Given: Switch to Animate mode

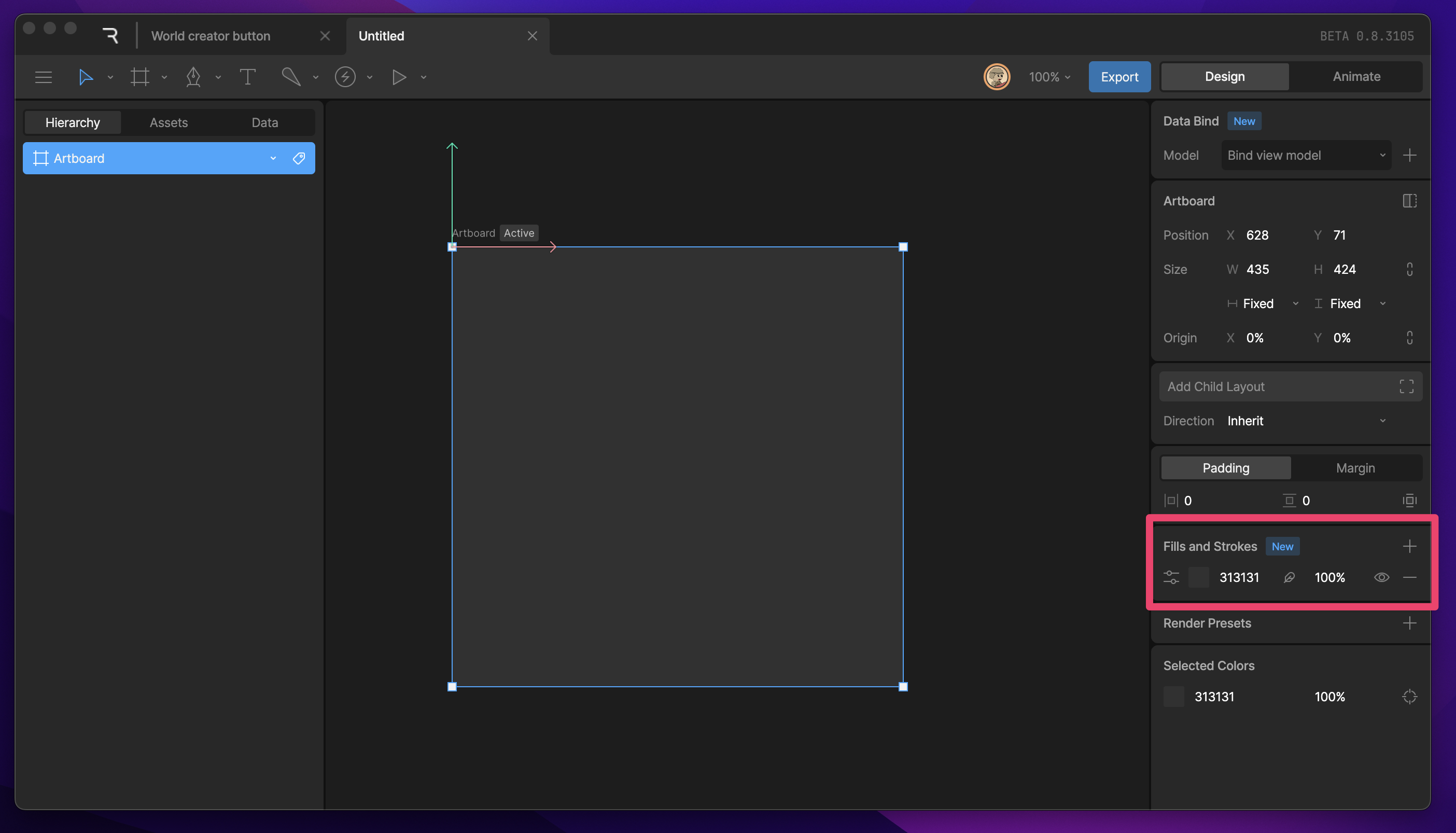Looking at the screenshot, I should click(x=1356, y=77).
